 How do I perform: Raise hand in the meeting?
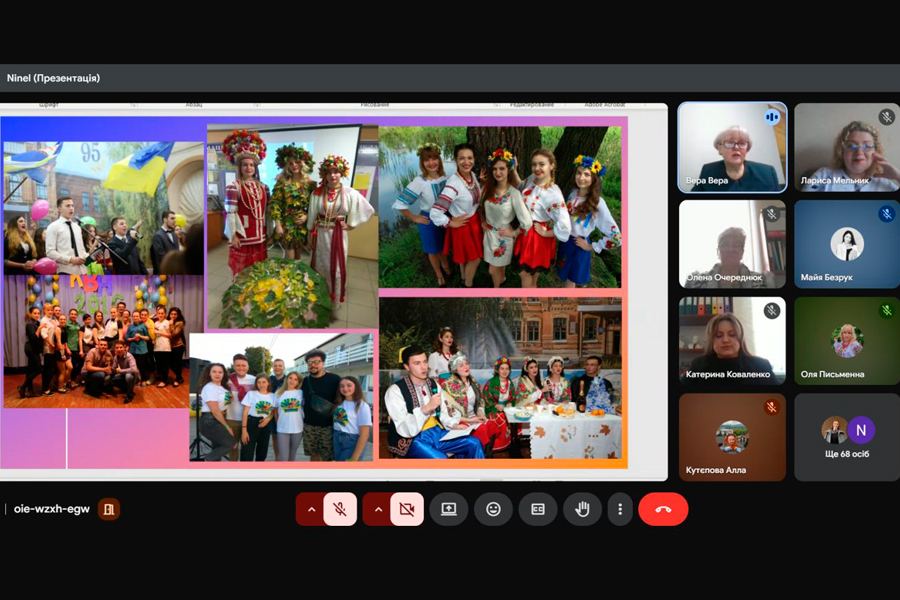582,509
